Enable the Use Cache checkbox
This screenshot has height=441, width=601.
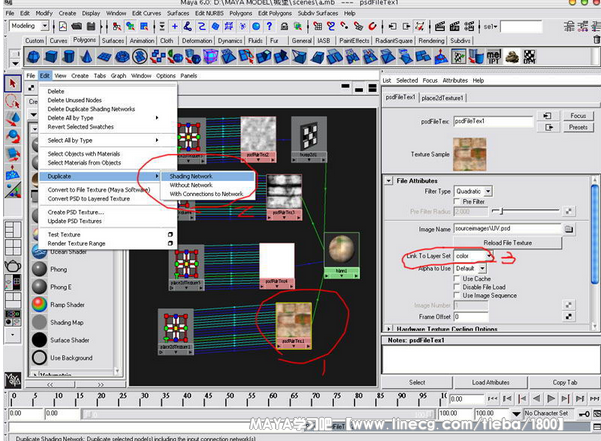(457, 278)
